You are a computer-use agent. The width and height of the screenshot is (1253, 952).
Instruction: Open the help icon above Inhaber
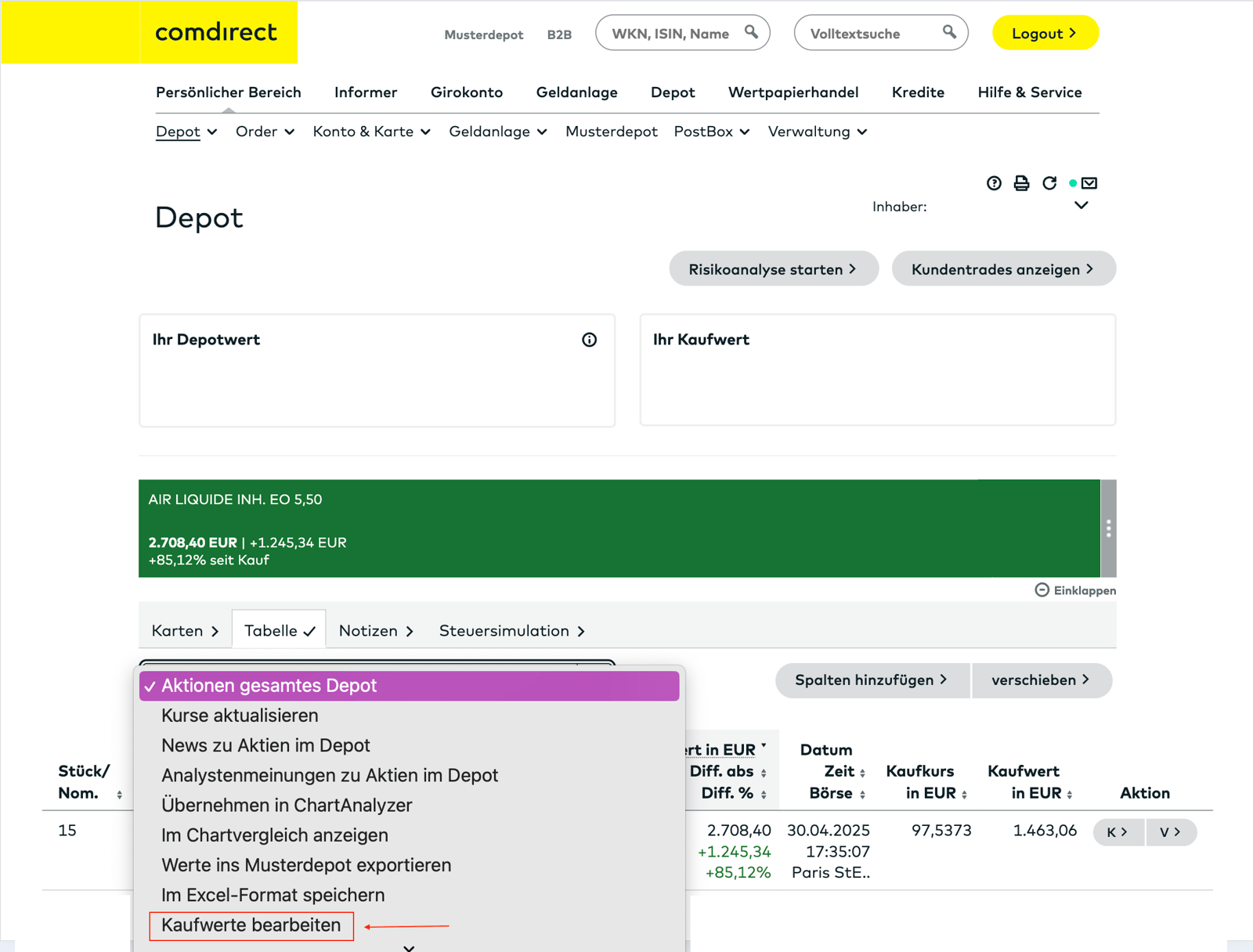coord(993,182)
